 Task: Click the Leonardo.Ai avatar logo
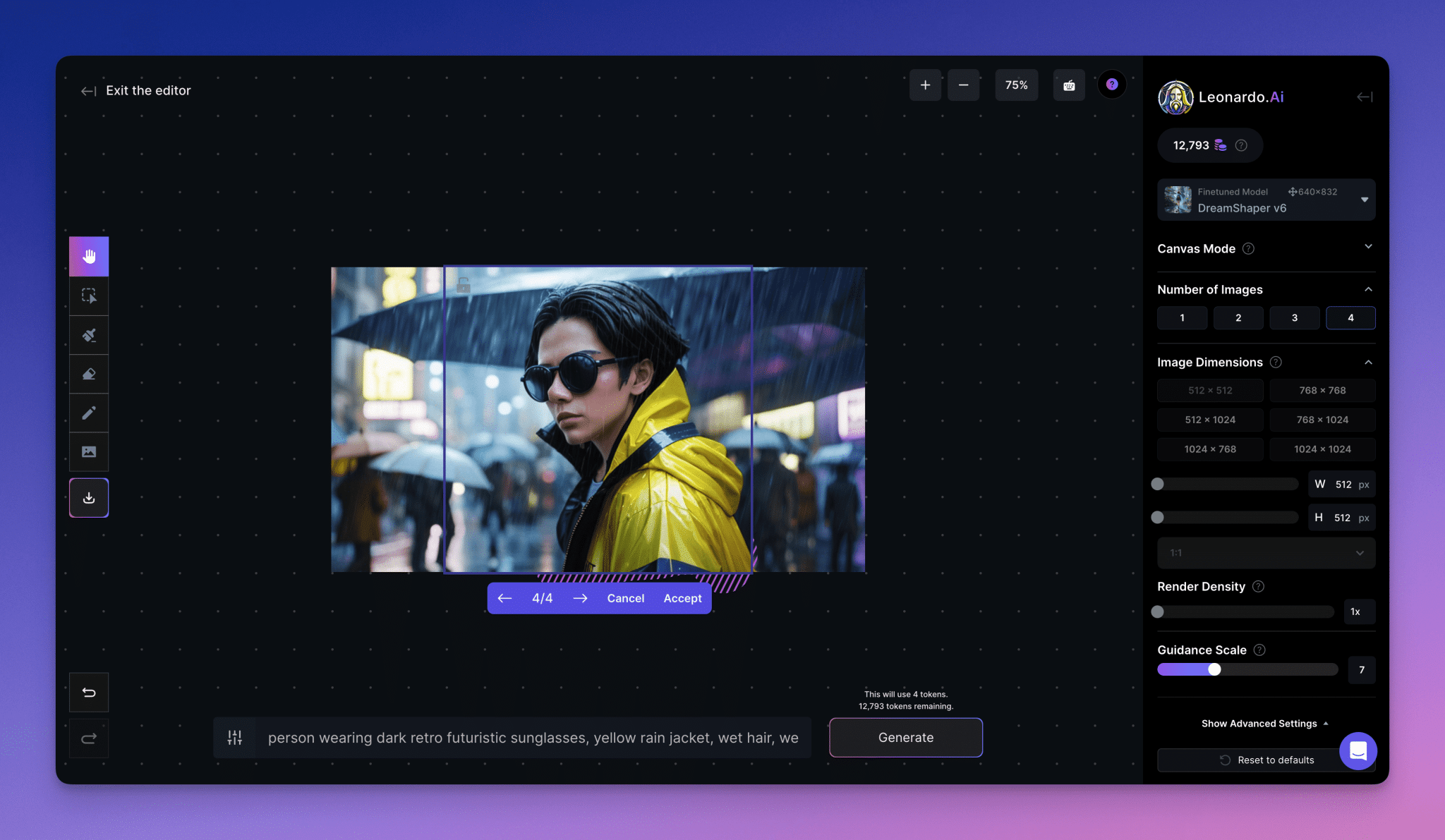point(1175,97)
